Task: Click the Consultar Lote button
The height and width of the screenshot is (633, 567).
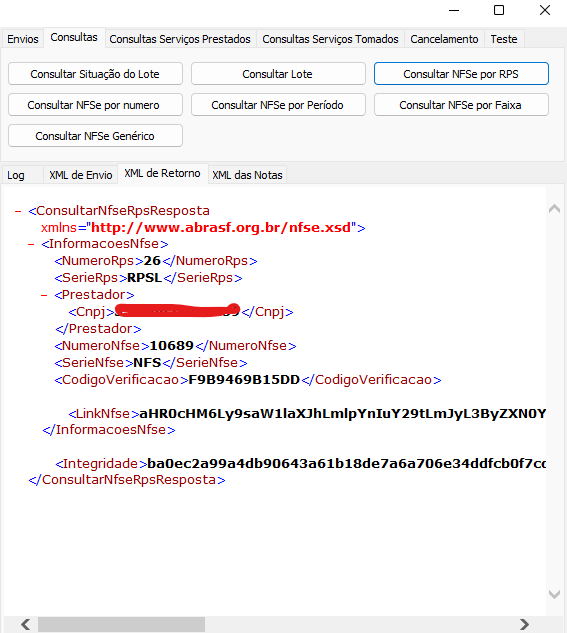Action: 278,74
